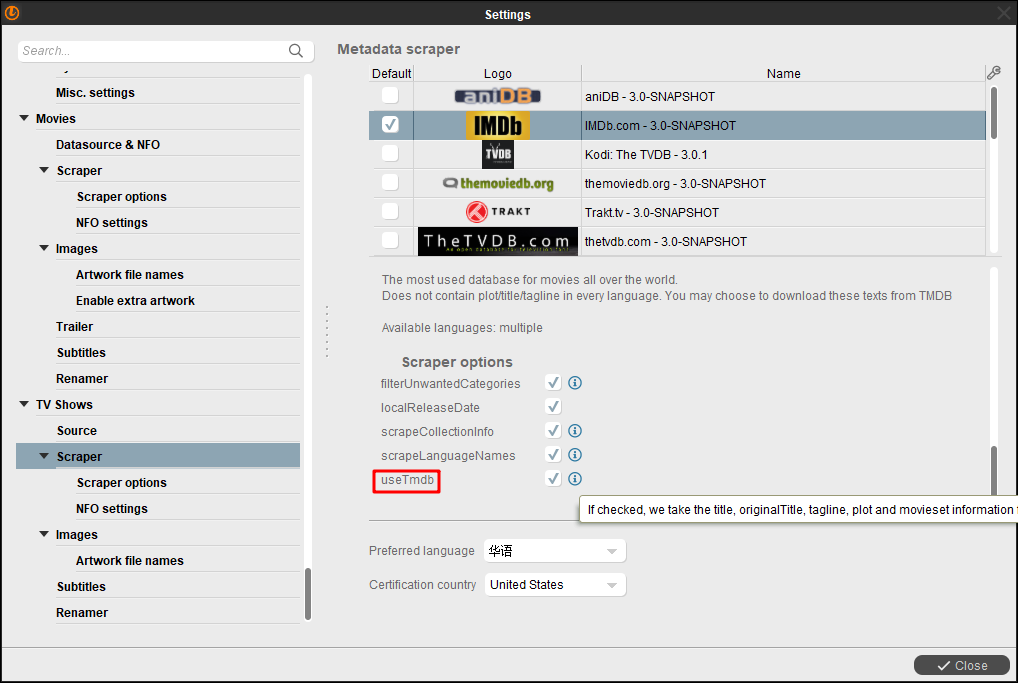Open Misc. settings page
This screenshot has width=1018, height=683.
coord(95,93)
